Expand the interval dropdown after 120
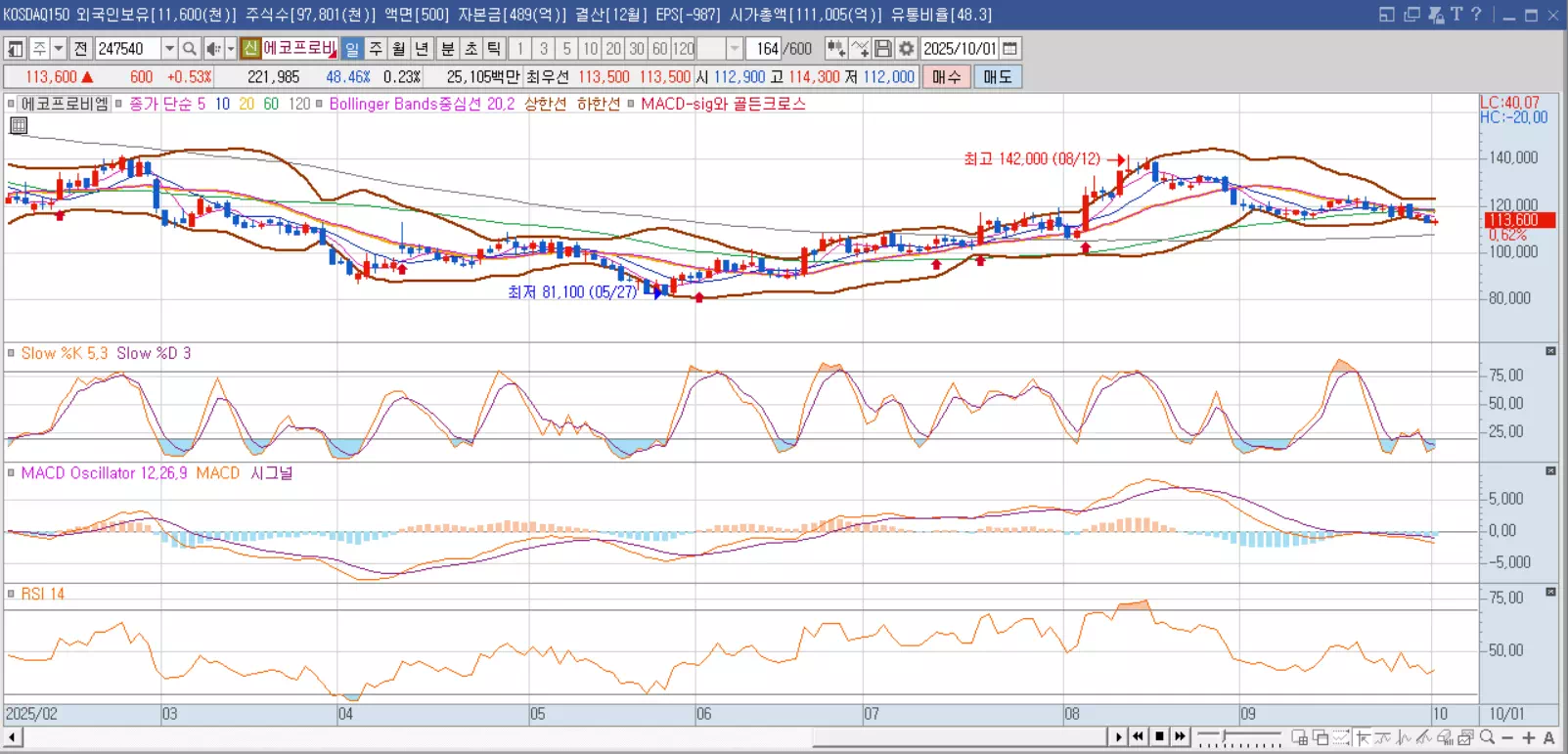The height and width of the screenshot is (754, 1568). pyautogui.click(x=735, y=48)
